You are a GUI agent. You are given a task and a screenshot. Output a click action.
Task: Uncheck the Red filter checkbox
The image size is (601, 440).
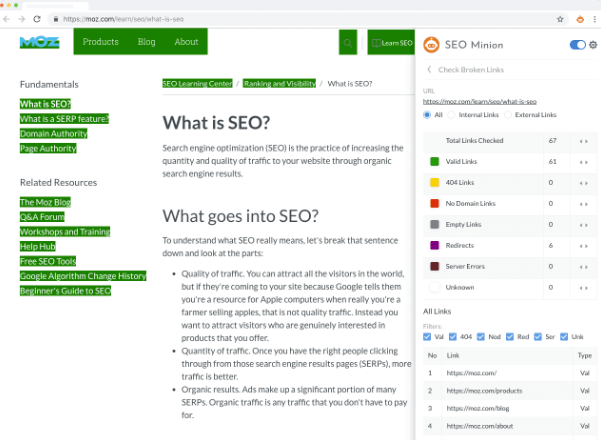point(509,337)
